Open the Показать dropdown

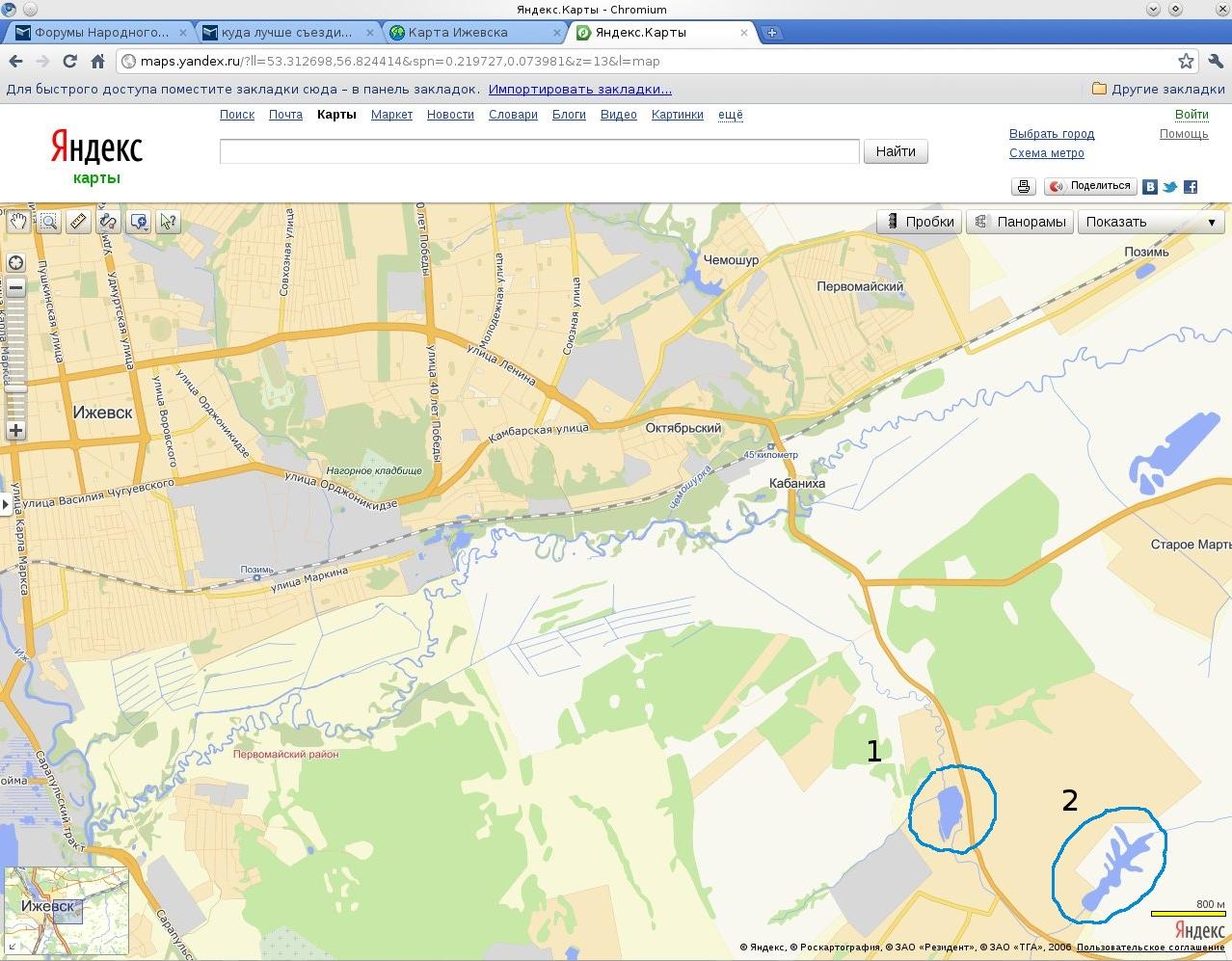(1151, 222)
